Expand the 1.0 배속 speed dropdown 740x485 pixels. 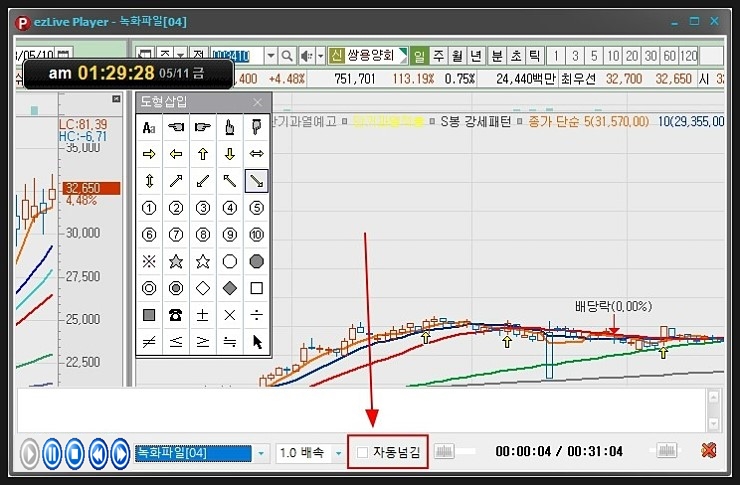tap(338, 453)
